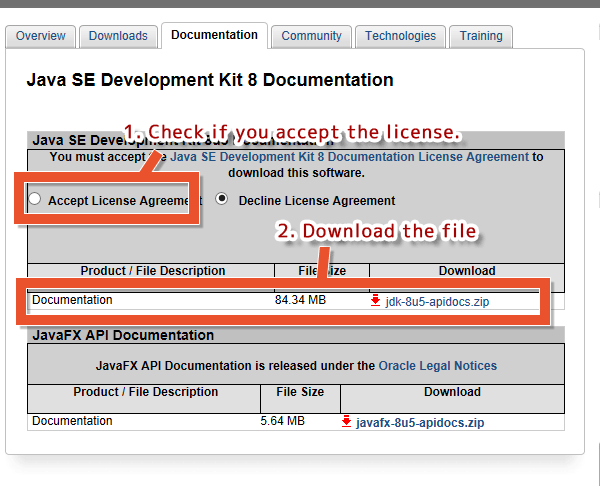Viewport: 600px width, 486px height.
Task: Open the Technologies tab
Action: 400,36
